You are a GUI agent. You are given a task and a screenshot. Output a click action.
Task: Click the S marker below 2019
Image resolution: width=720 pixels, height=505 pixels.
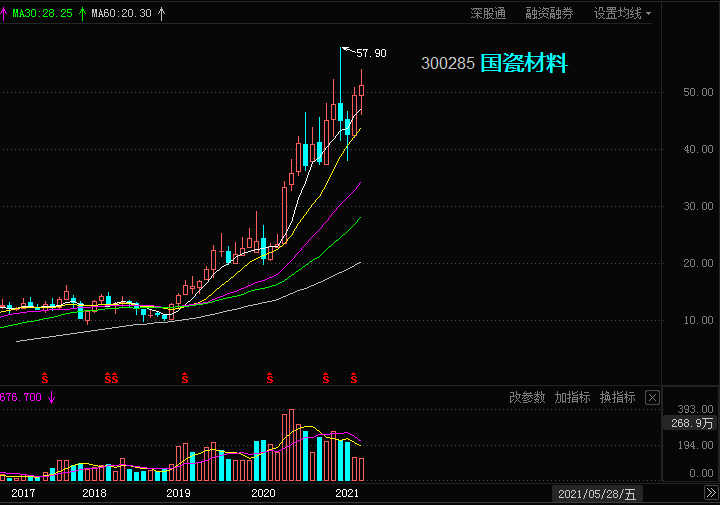(185, 378)
